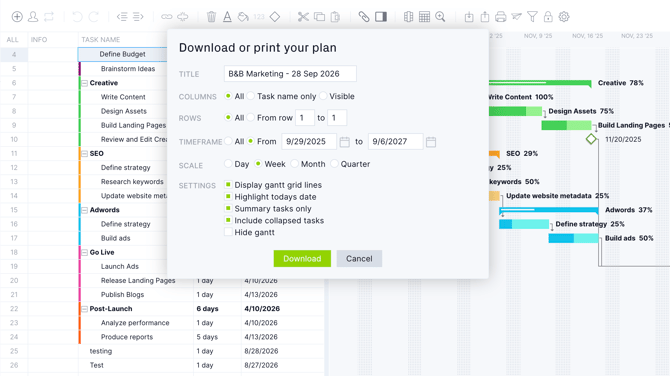The image size is (670, 376).
Task: Open the settings gear icon
Action: coord(564,17)
